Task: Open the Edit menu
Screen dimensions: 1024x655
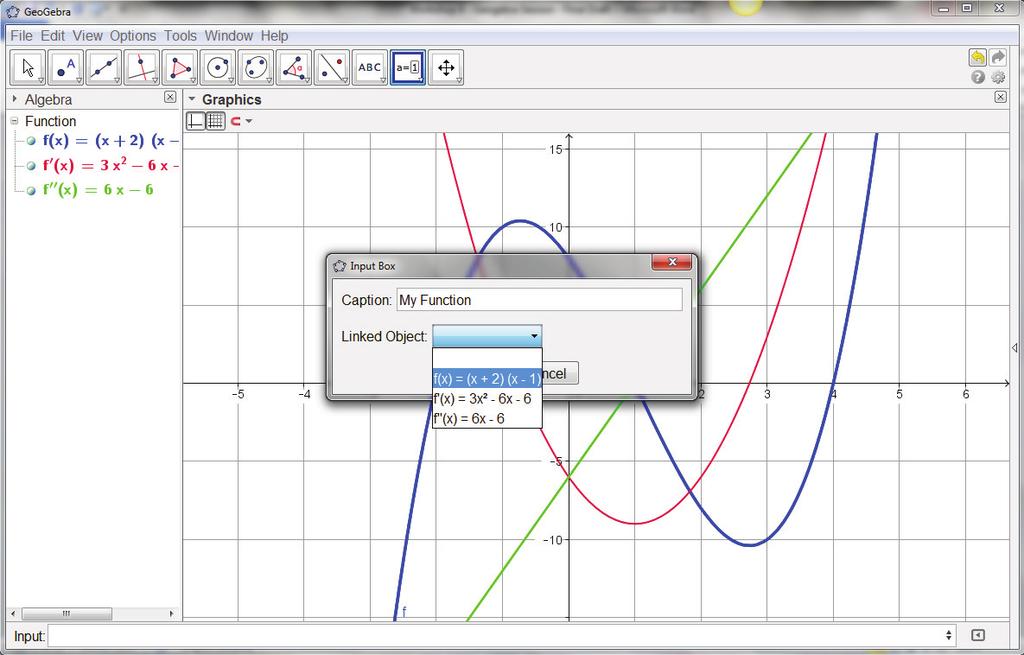Action: tap(52, 35)
